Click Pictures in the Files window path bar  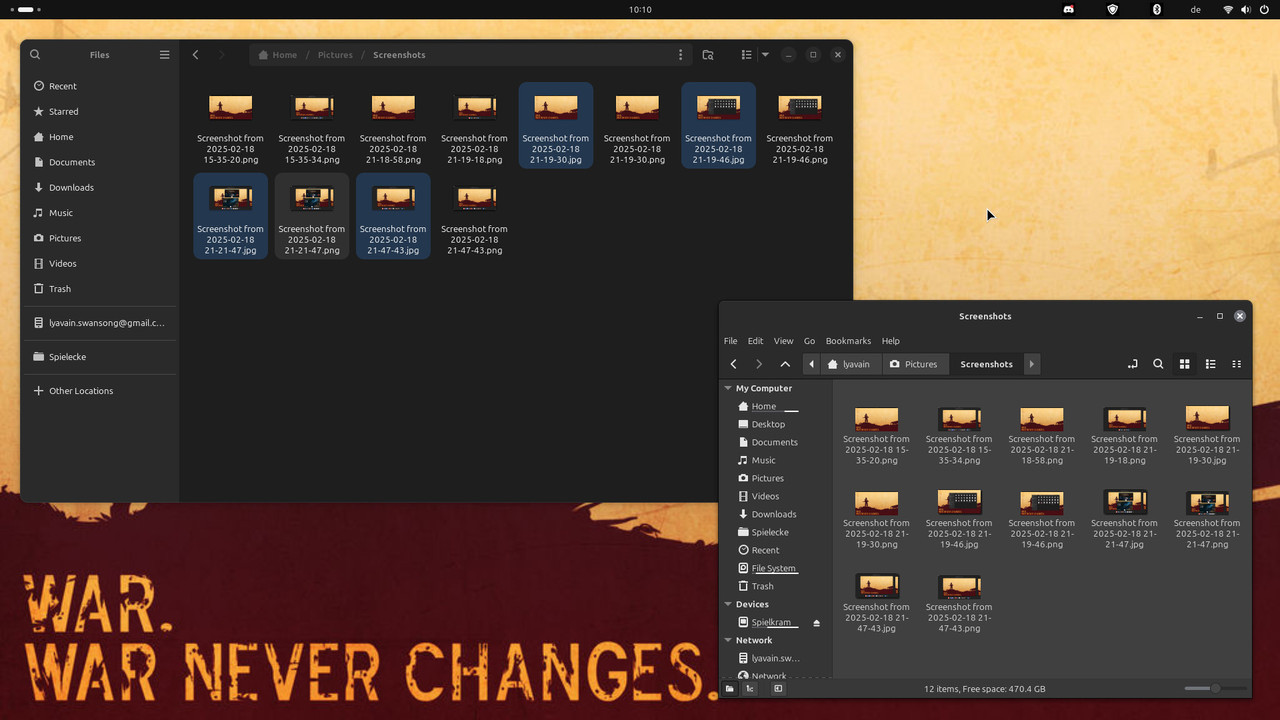click(335, 55)
